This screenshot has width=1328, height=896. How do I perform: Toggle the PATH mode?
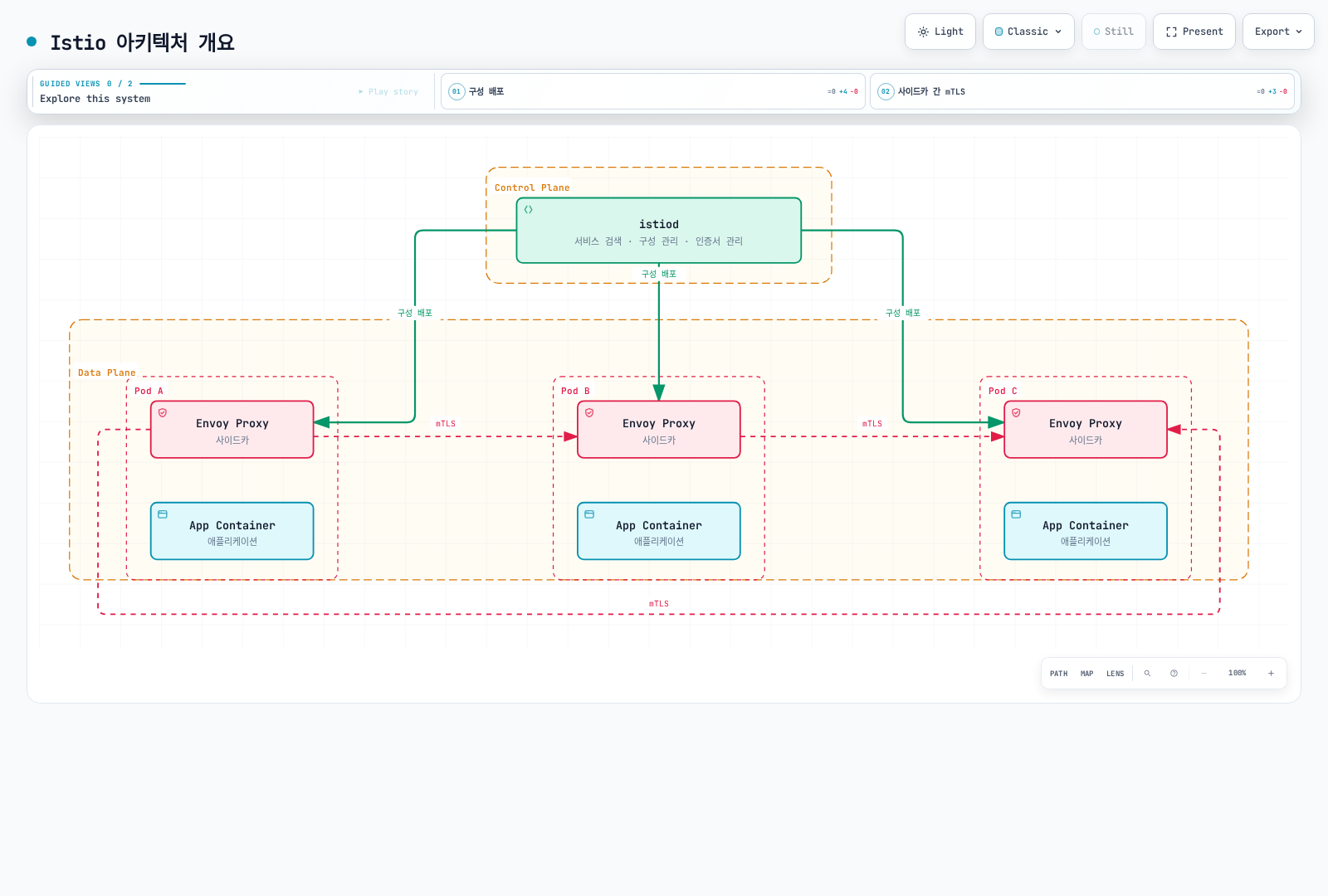[x=1058, y=674]
